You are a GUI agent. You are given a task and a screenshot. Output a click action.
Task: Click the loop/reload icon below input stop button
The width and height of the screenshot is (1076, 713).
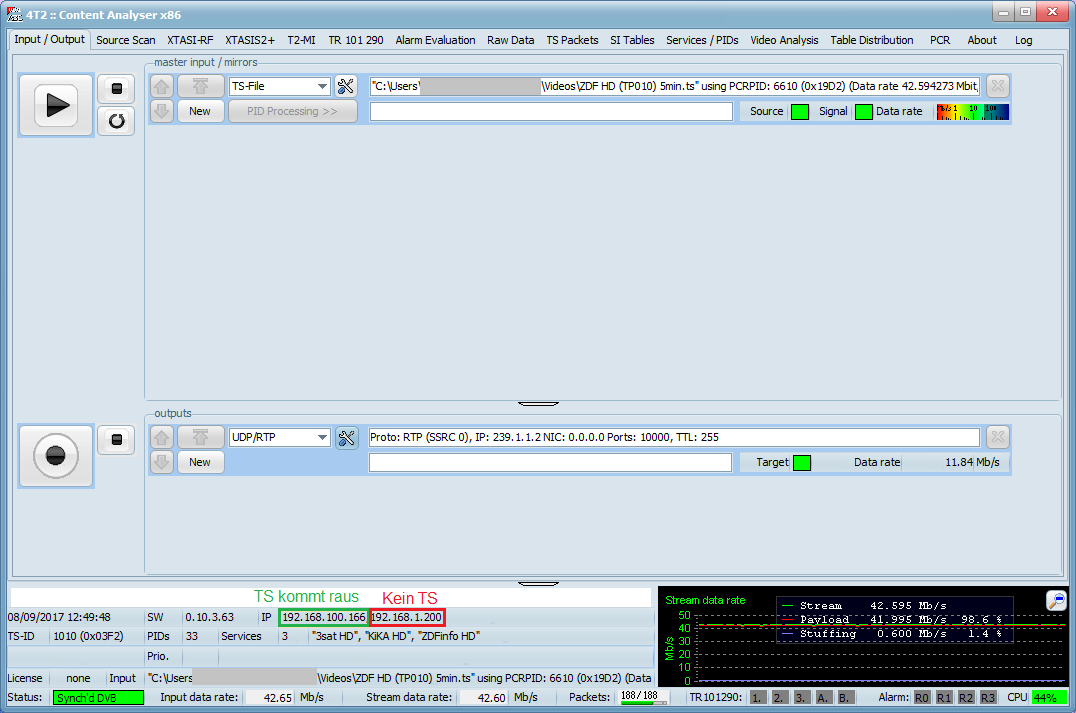click(116, 122)
